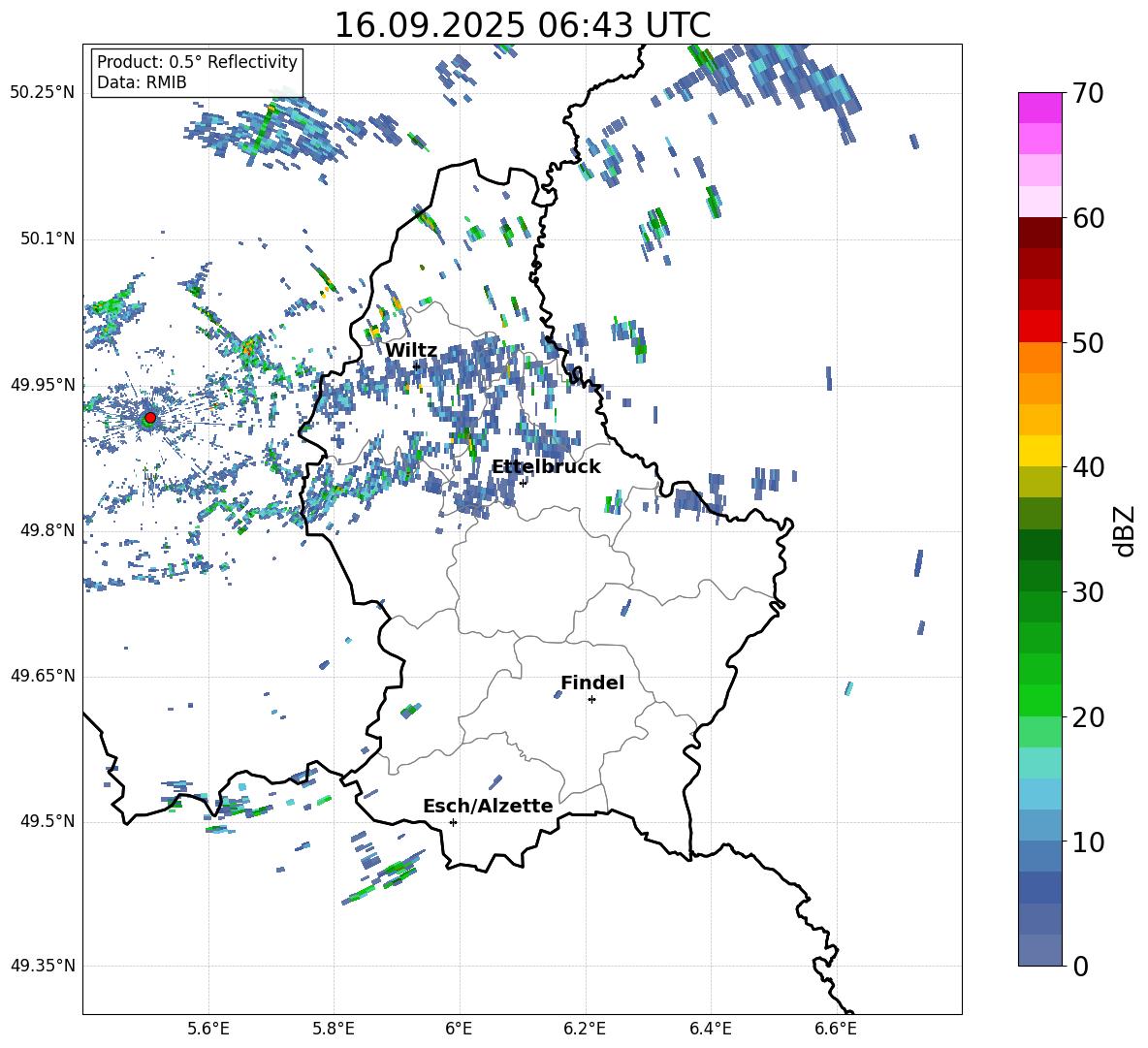Screen dimensions: 1148x1048
Task: Click the bright green swatch at 20 dBZ
Action: tap(1039, 700)
